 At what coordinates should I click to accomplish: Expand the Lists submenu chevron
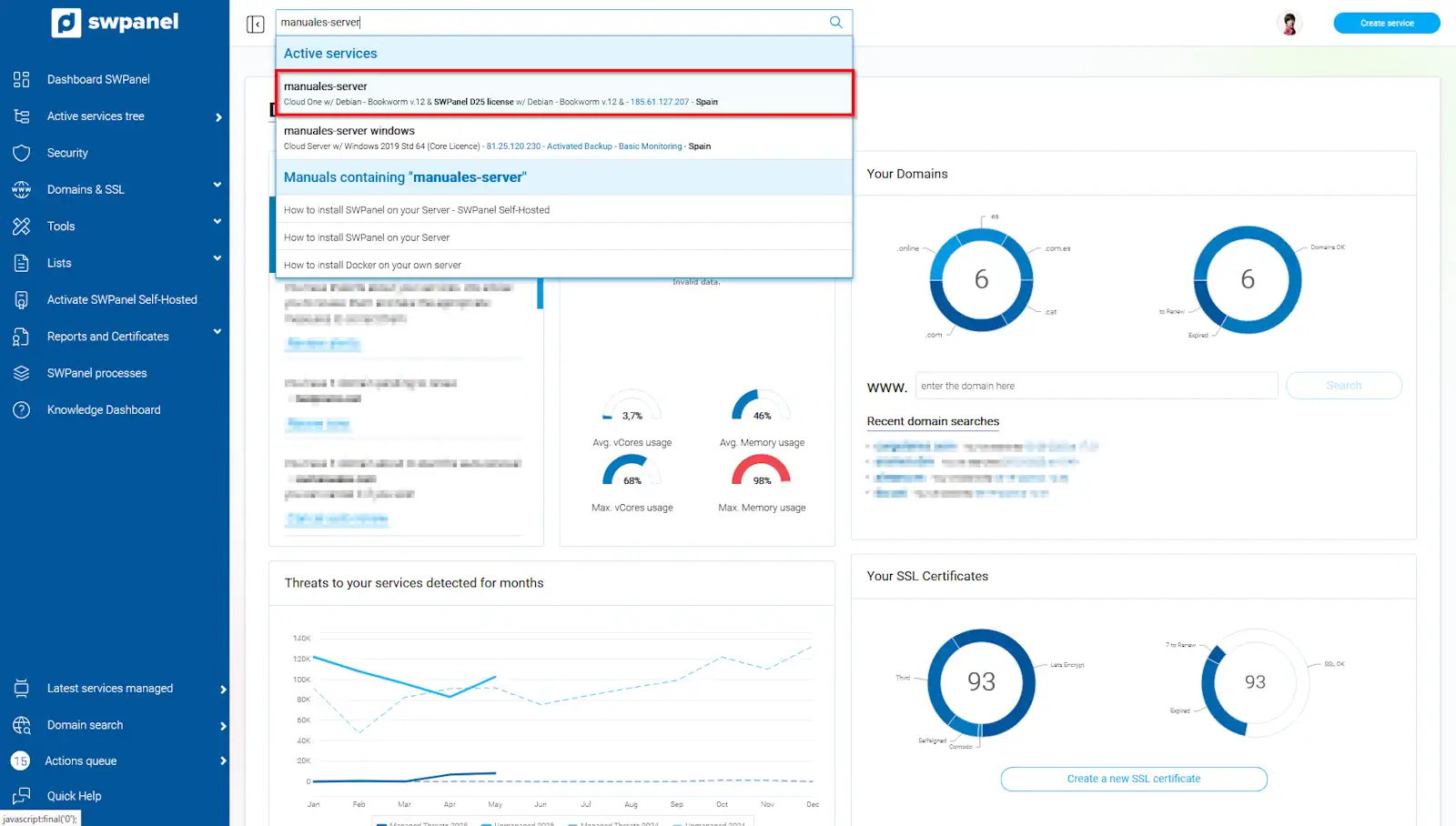[217, 258]
